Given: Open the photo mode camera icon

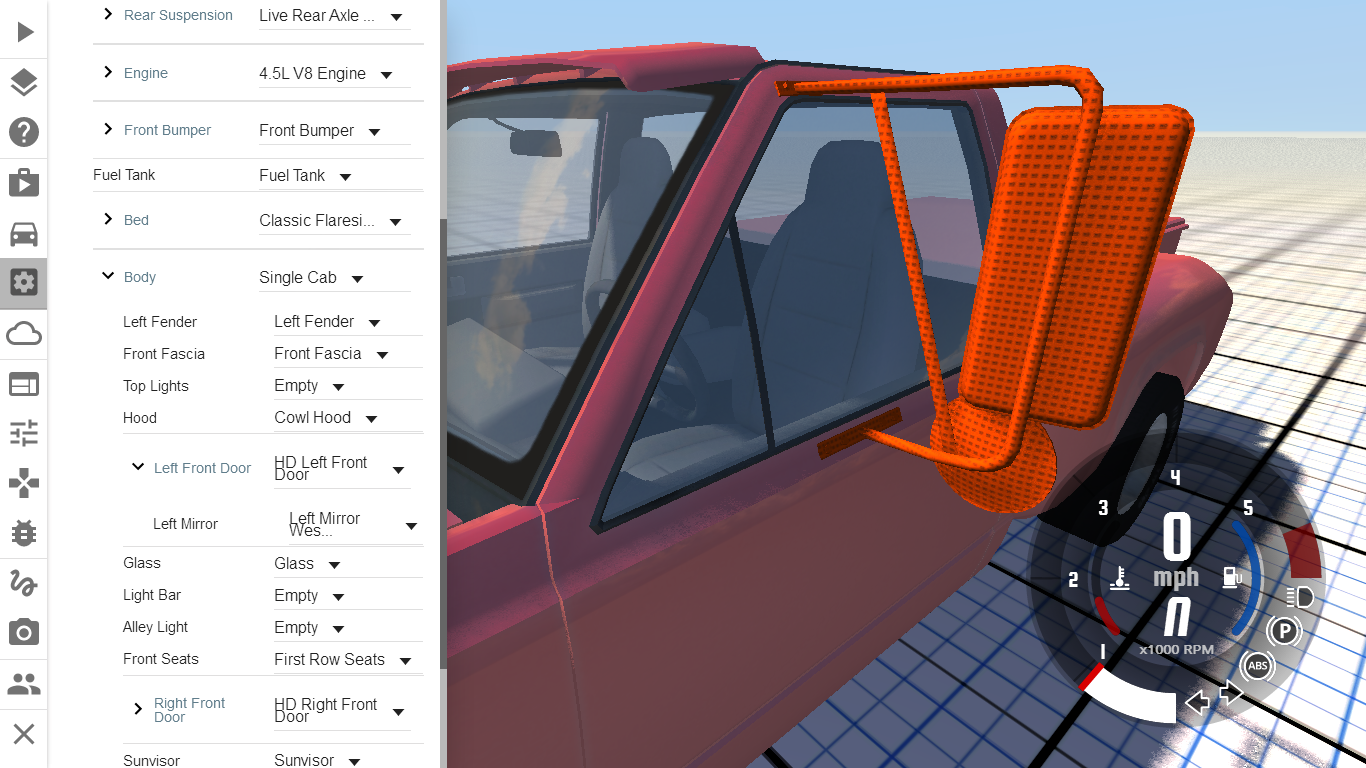Looking at the screenshot, I should point(24,632).
